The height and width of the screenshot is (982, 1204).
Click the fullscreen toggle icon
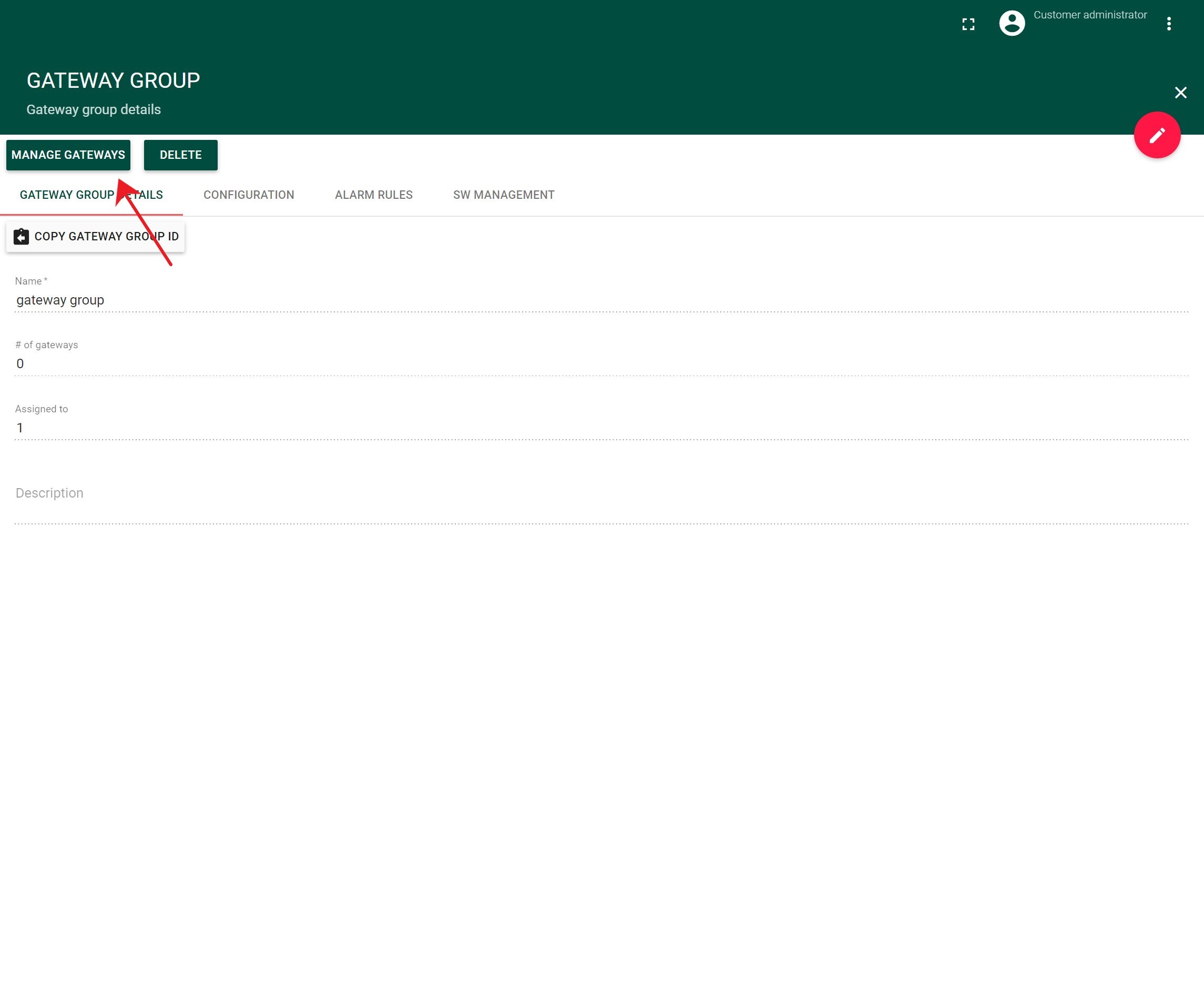(968, 23)
